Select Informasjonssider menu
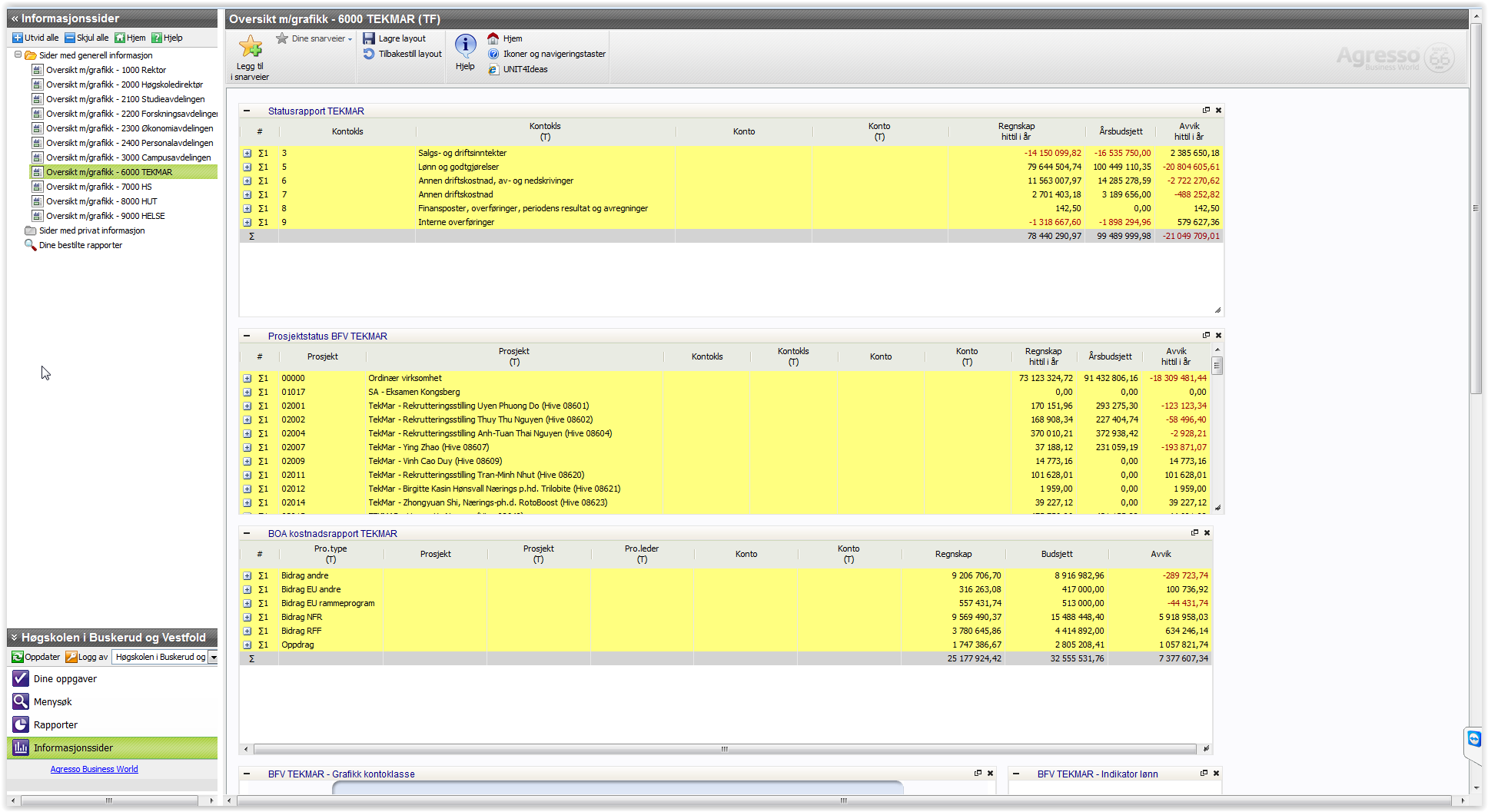Image resolution: width=1488 pixels, height=812 pixels. click(x=112, y=748)
